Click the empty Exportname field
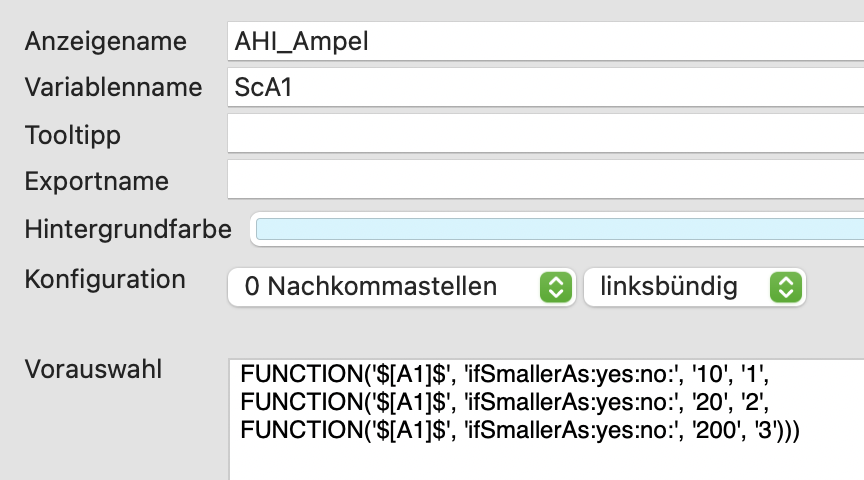 tap(546, 180)
